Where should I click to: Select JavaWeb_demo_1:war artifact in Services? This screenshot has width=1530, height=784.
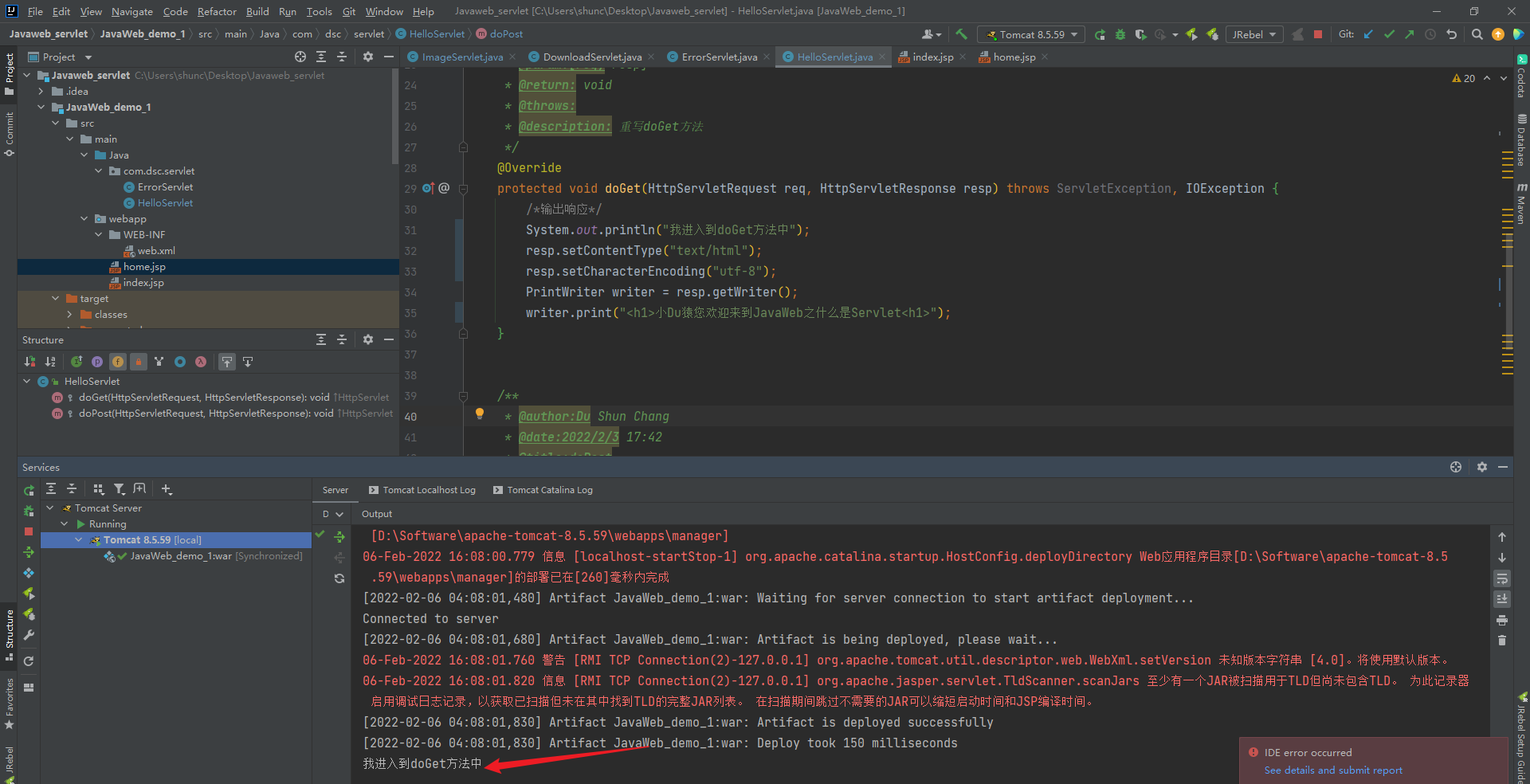click(x=203, y=555)
